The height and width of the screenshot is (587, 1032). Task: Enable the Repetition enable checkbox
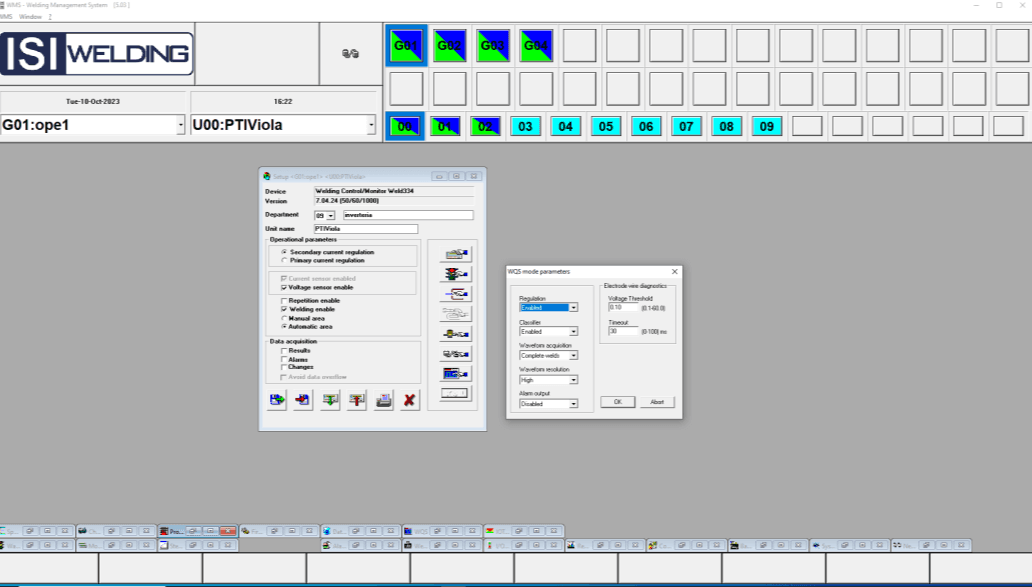point(285,301)
